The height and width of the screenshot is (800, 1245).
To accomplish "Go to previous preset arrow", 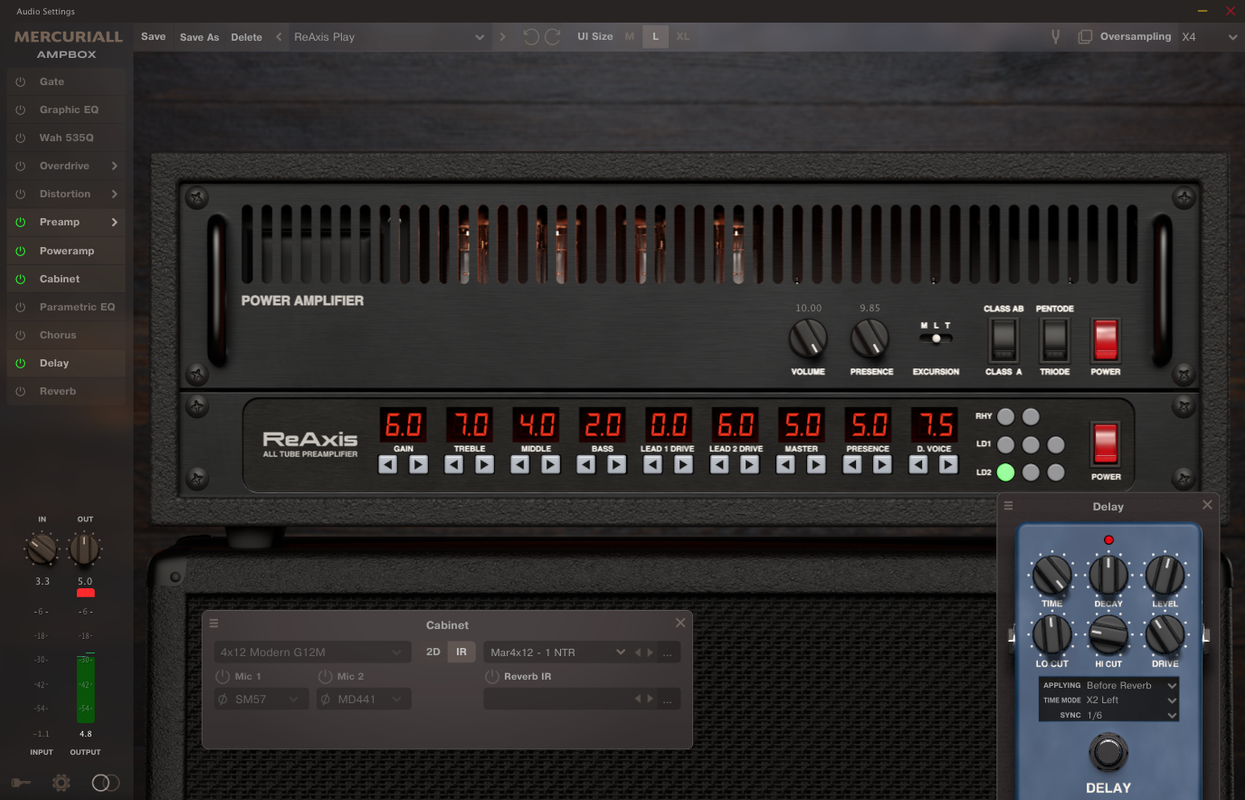I will (x=279, y=37).
